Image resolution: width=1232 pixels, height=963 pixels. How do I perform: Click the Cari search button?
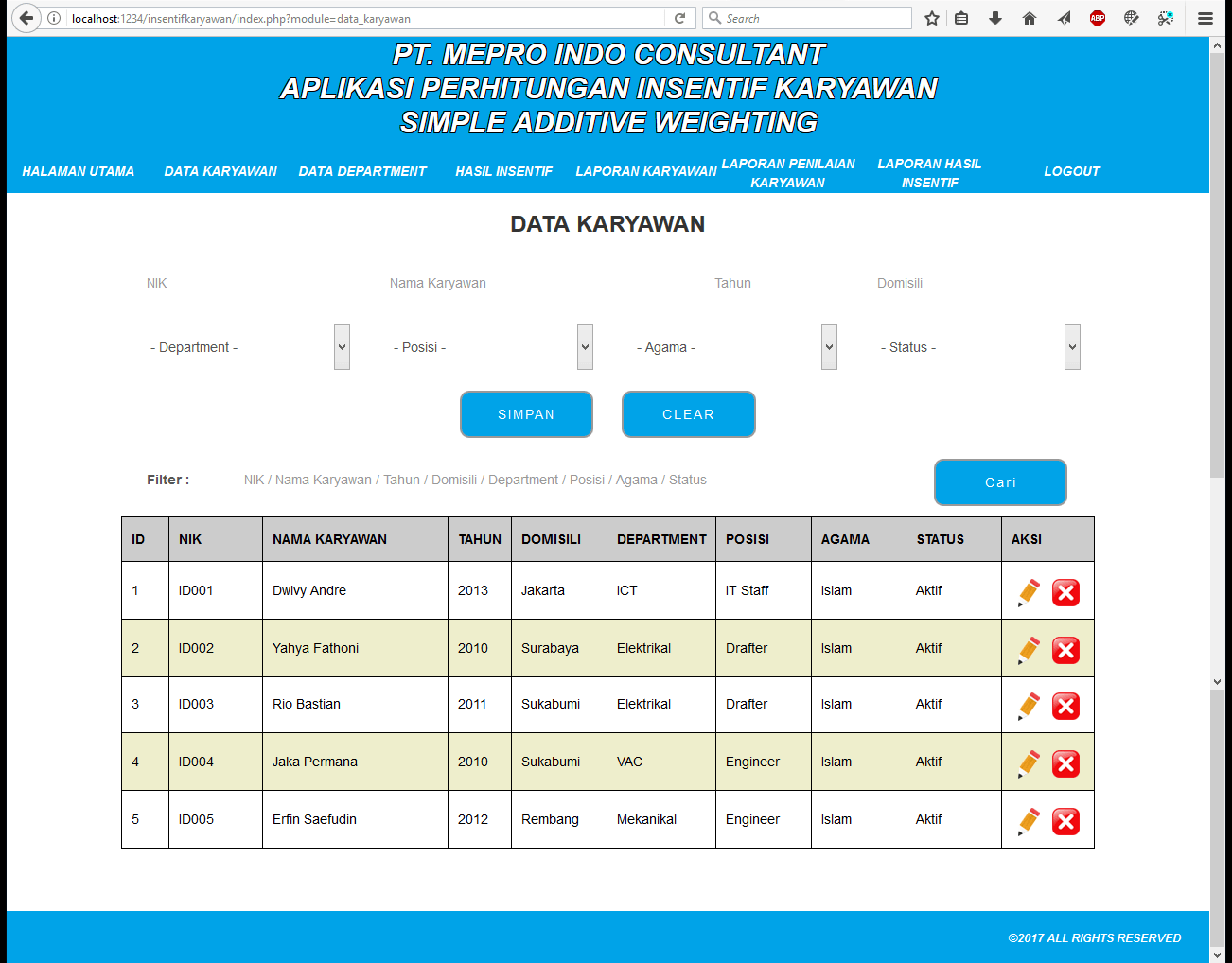pos(1000,482)
